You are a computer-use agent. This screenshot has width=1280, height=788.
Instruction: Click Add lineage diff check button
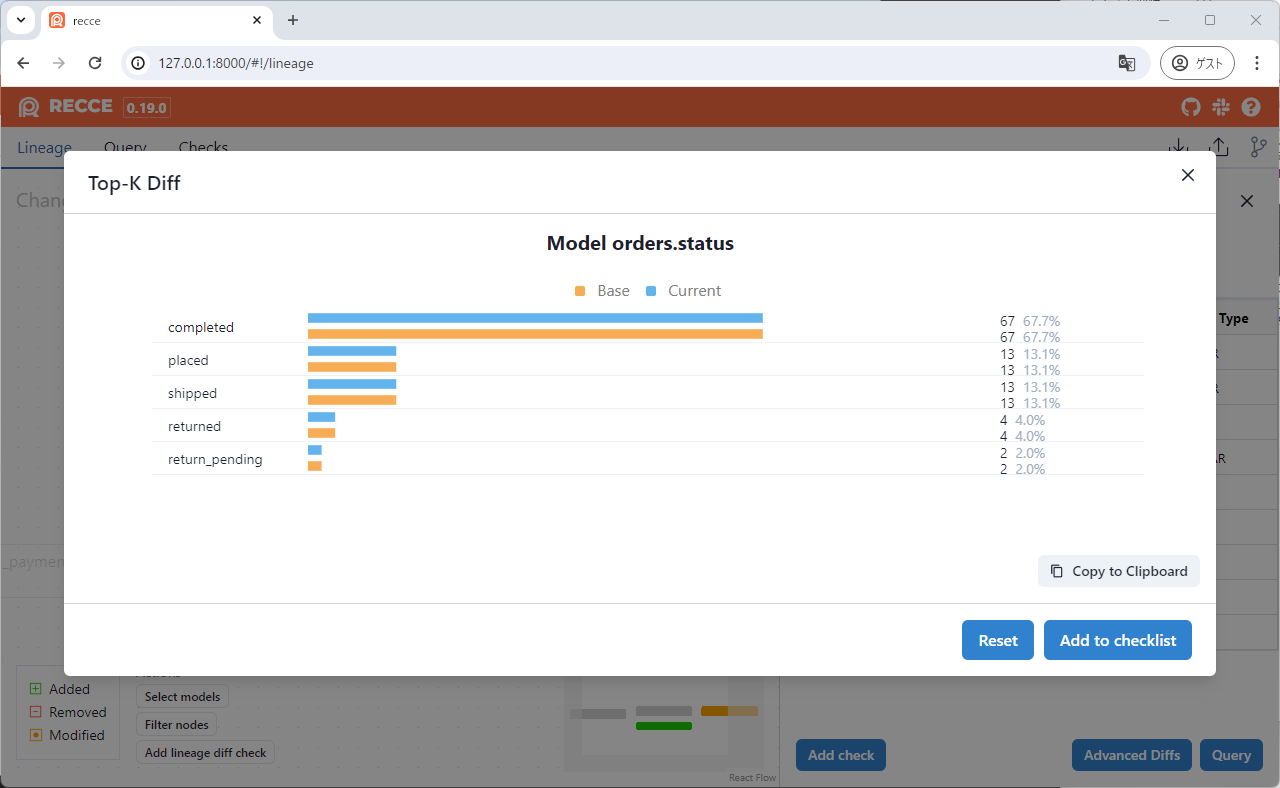[205, 753]
